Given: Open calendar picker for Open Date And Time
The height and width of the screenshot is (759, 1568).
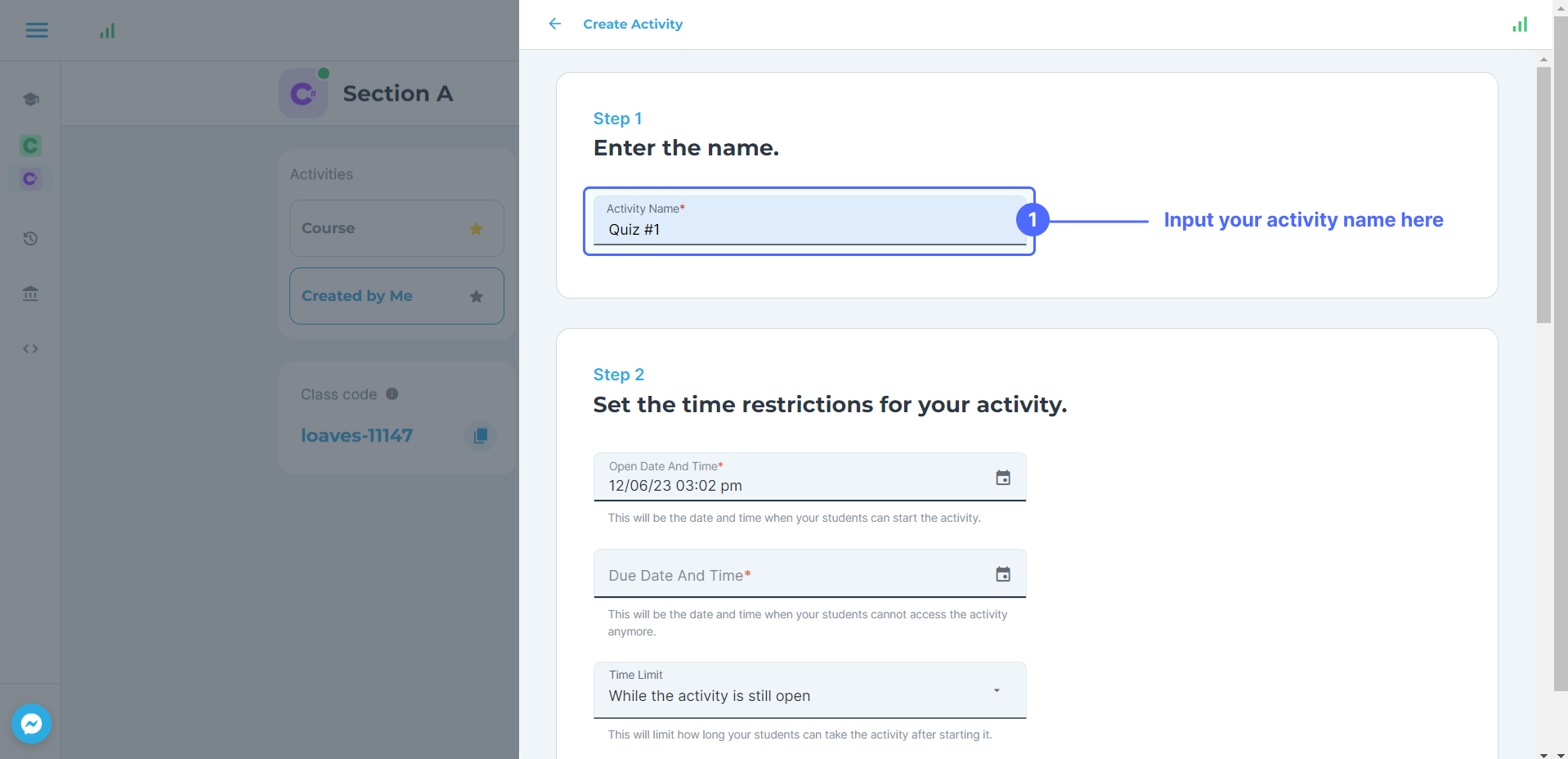Looking at the screenshot, I should pos(1003,478).
